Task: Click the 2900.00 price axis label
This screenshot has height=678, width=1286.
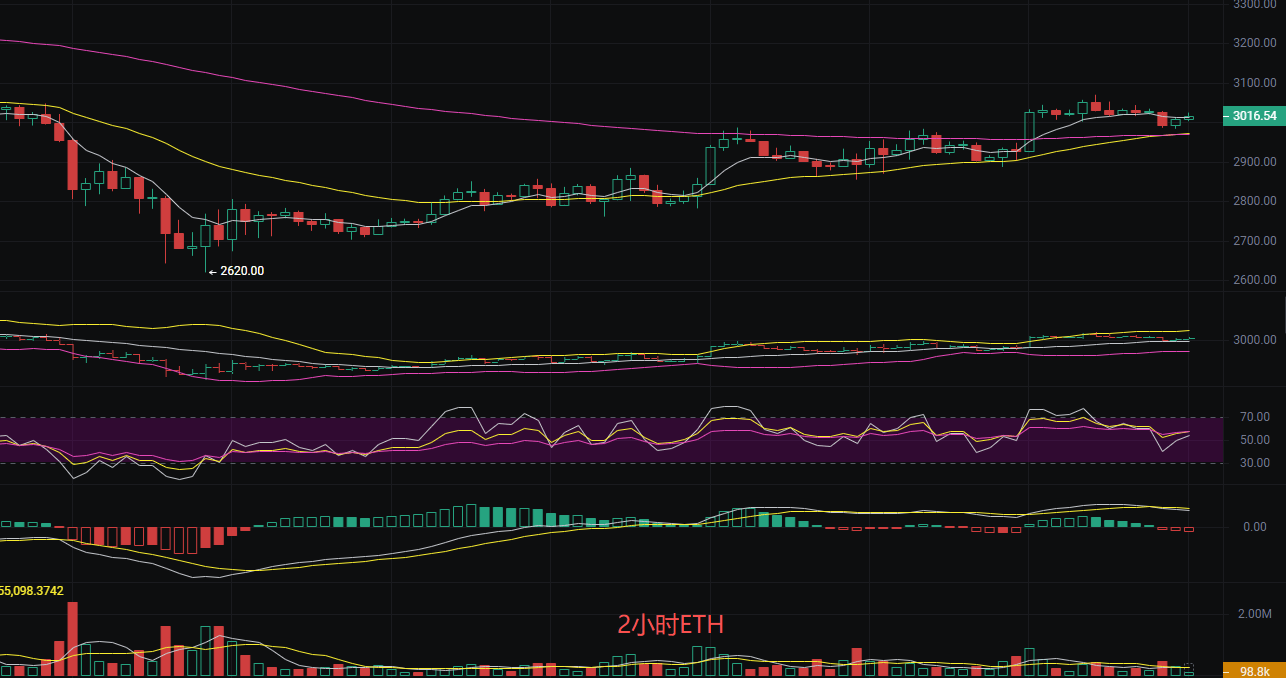Action: pos(1255,162)
